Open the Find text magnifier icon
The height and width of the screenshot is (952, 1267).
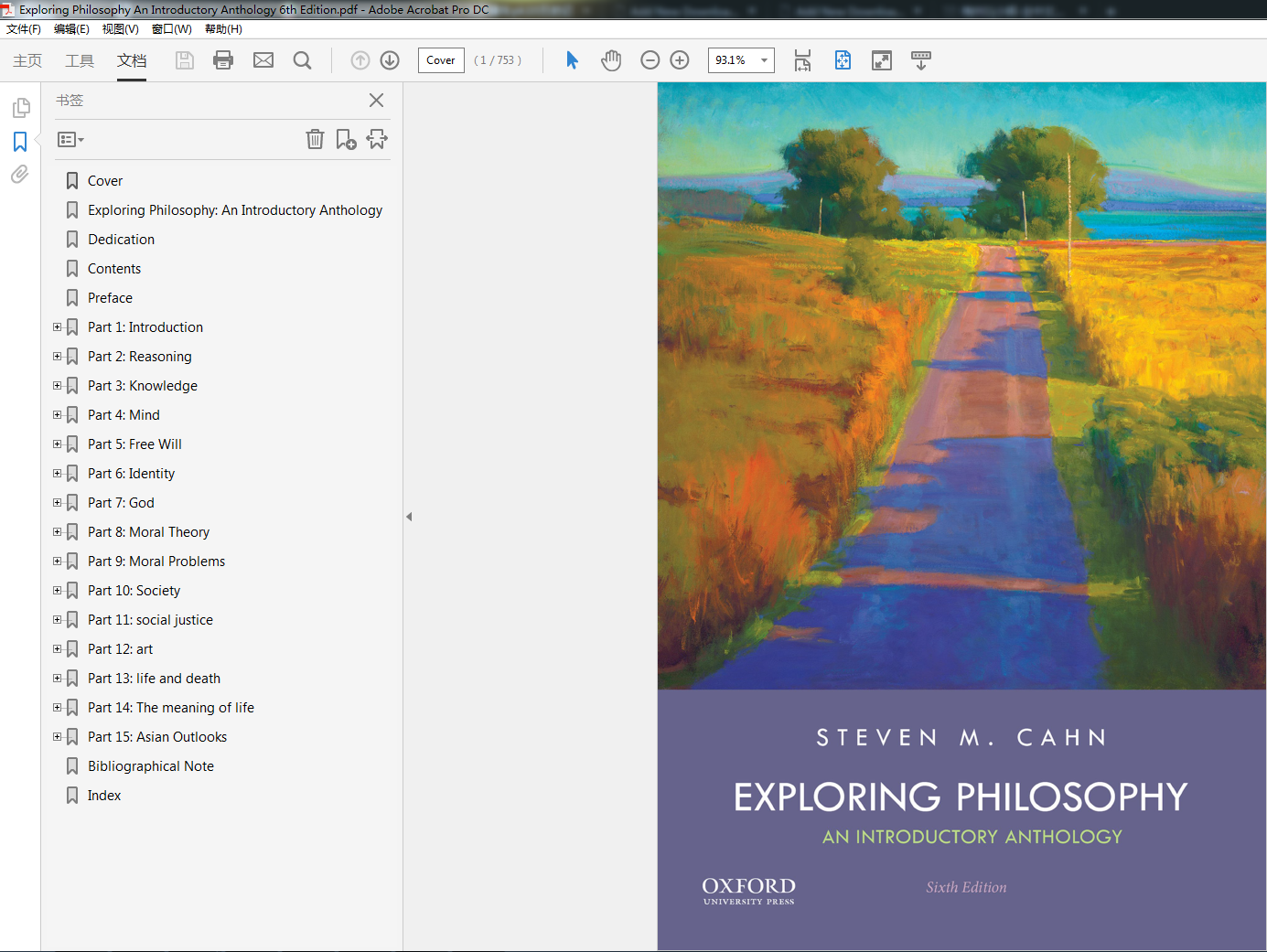pos(303,60)
